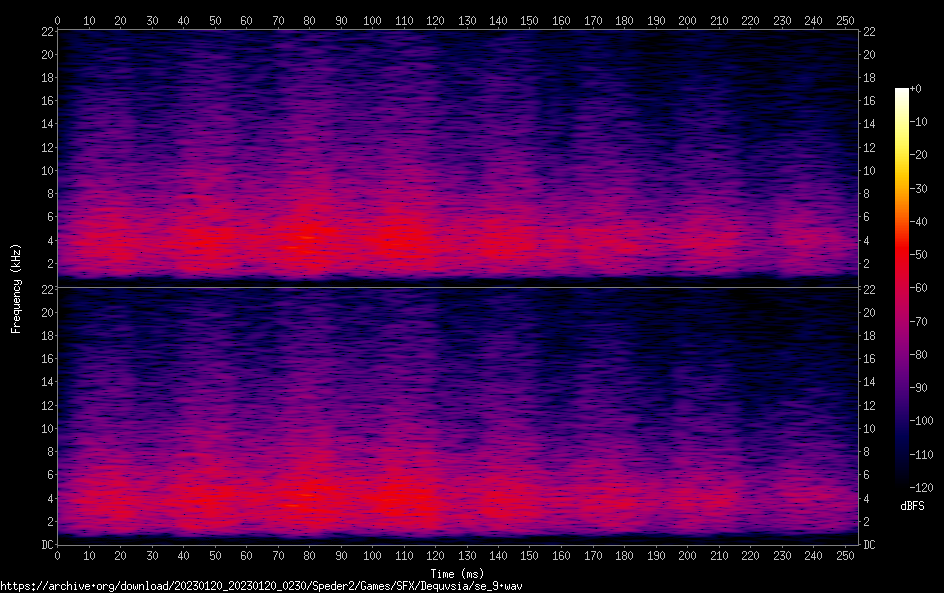This screenshot has width=944, height=593.
Task: Click the divider line between the two channels
Action: point(457,287)
